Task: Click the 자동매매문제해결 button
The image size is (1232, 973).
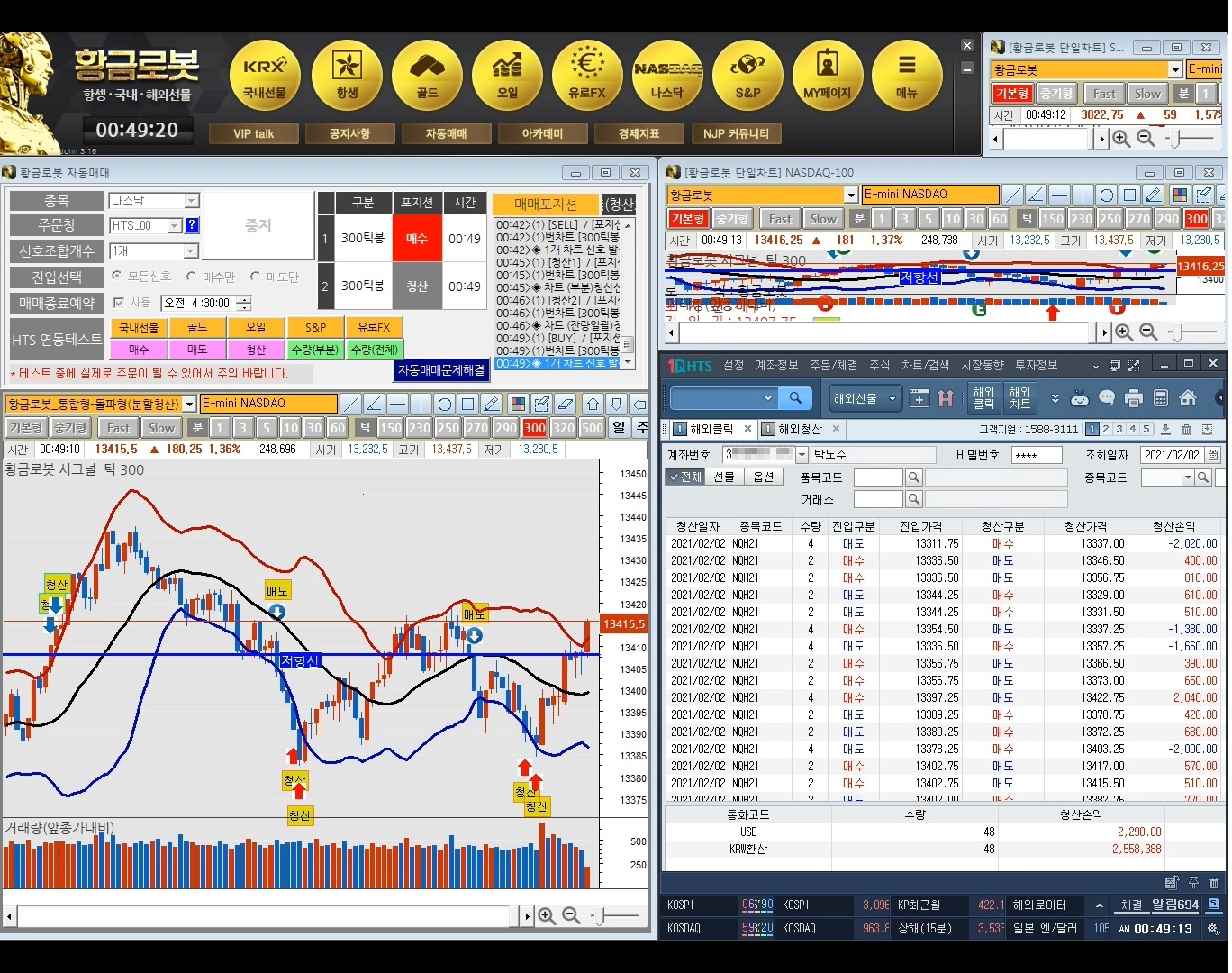Action: [441, 370]
